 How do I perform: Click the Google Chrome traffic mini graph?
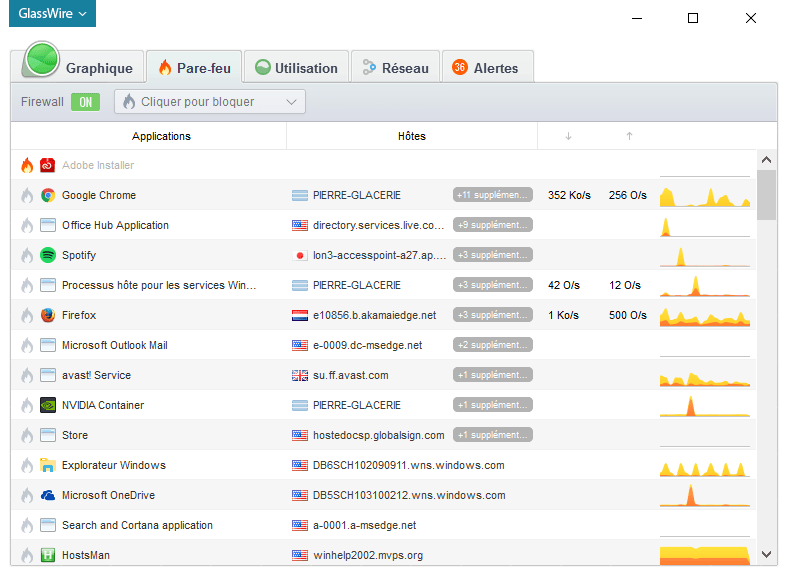coord(705,196)
